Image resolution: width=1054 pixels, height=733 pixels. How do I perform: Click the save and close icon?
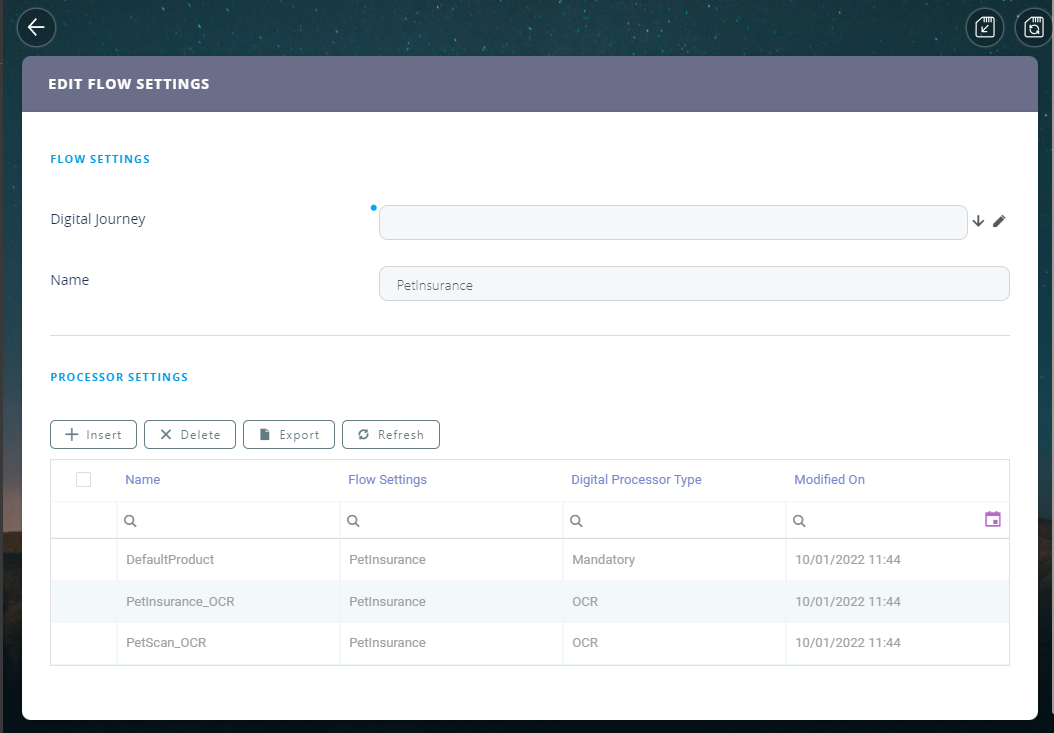point(985,28)
